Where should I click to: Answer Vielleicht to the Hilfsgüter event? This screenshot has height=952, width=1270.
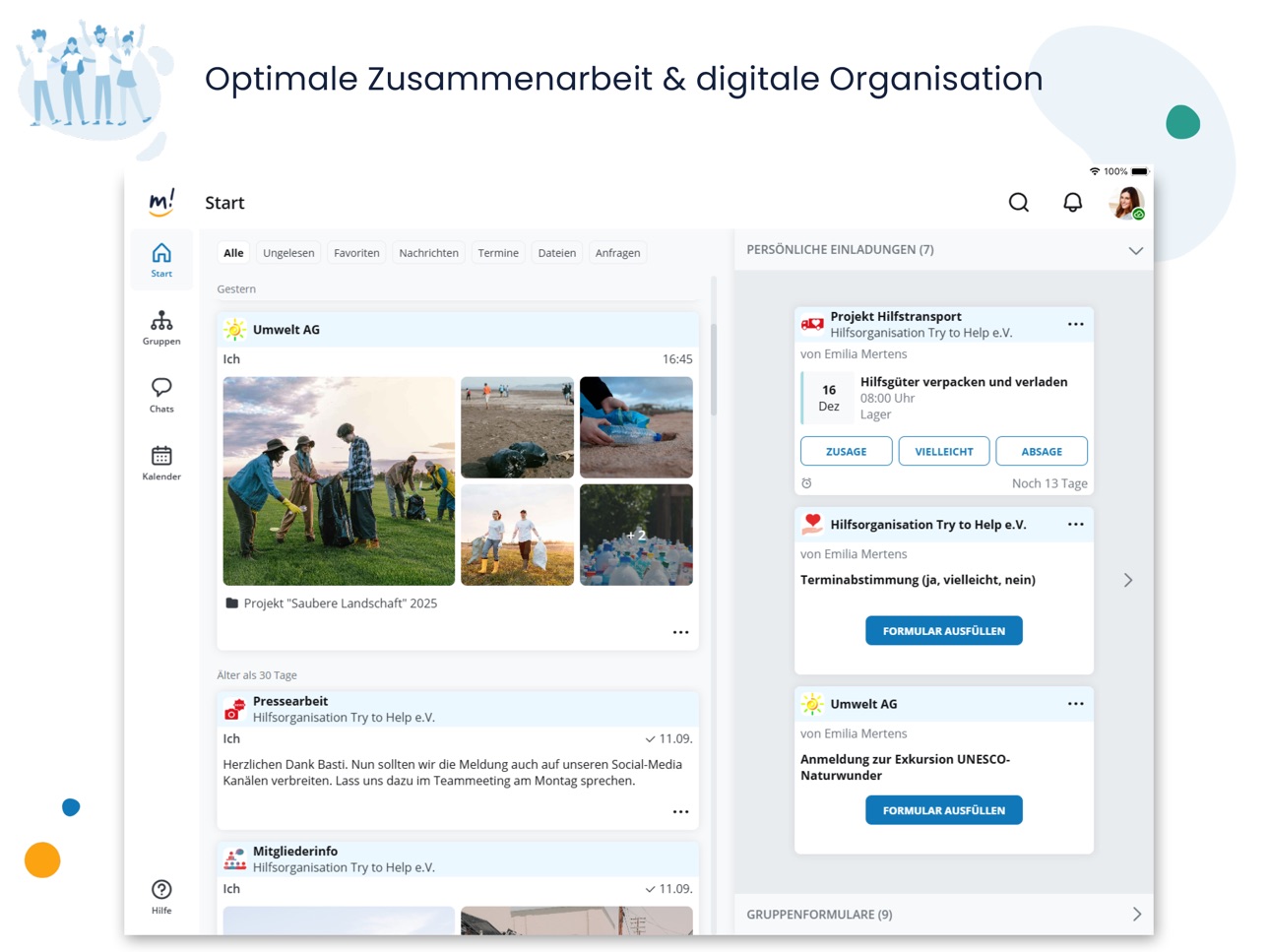[x=944, y=451]
